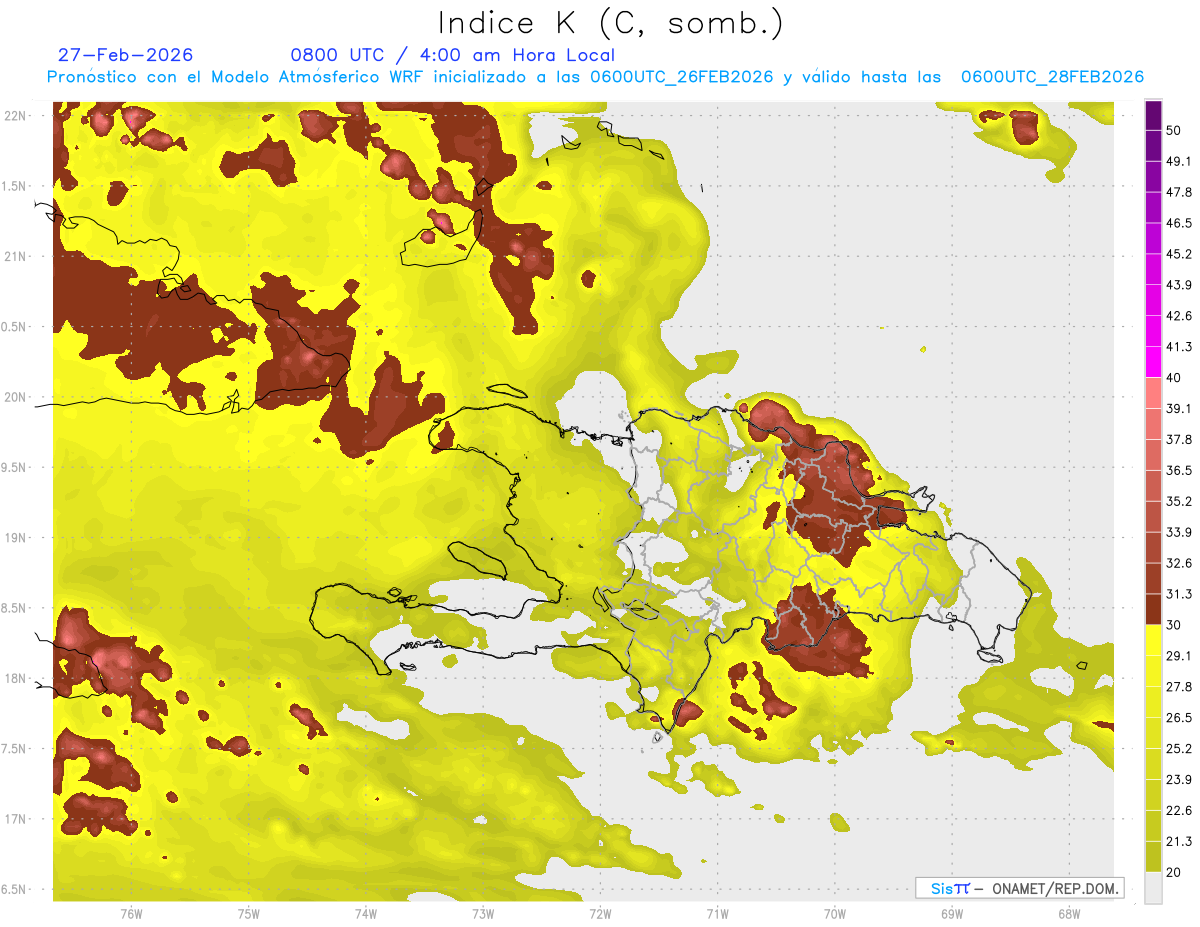The image size is (1200, 927).
Task: Click the "74W" longitude label
Action: click(366, 914)
